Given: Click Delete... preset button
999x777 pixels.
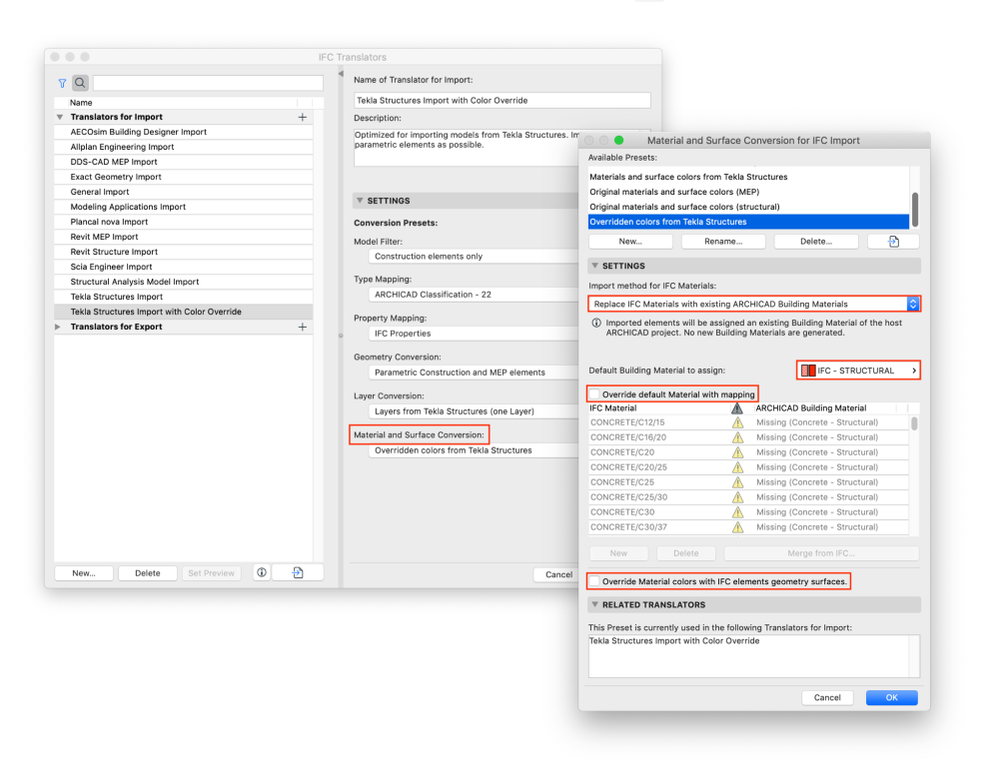Looking at the screenshot, I should pos(816,241).
